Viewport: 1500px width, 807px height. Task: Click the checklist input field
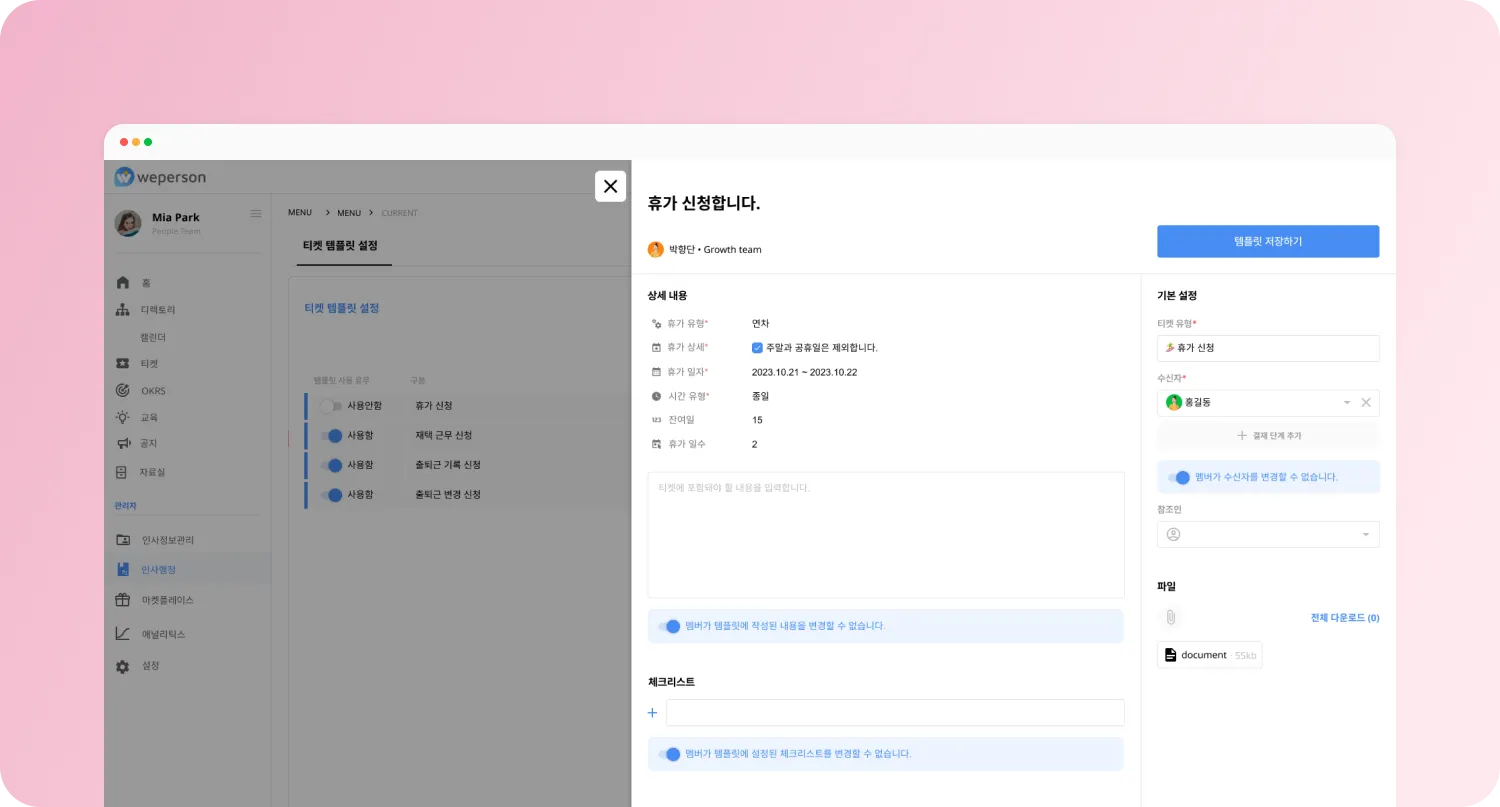point(895,713)
